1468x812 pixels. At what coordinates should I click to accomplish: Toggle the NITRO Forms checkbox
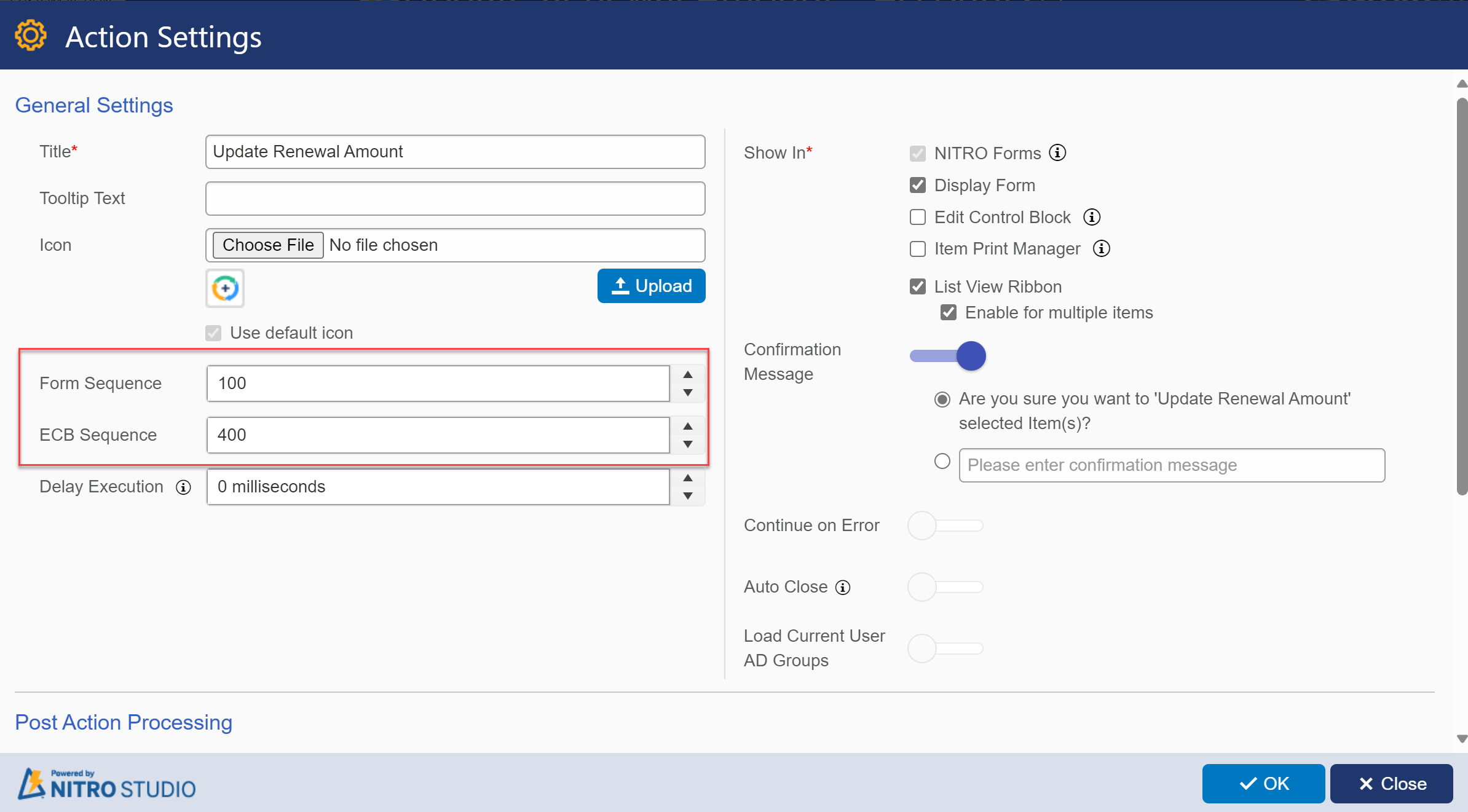pyautogui.click(x=918, y=153)
